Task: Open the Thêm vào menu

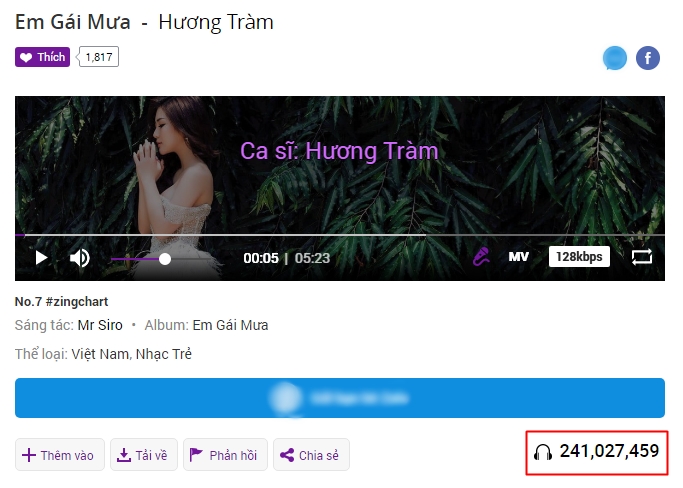Action: 60,455
